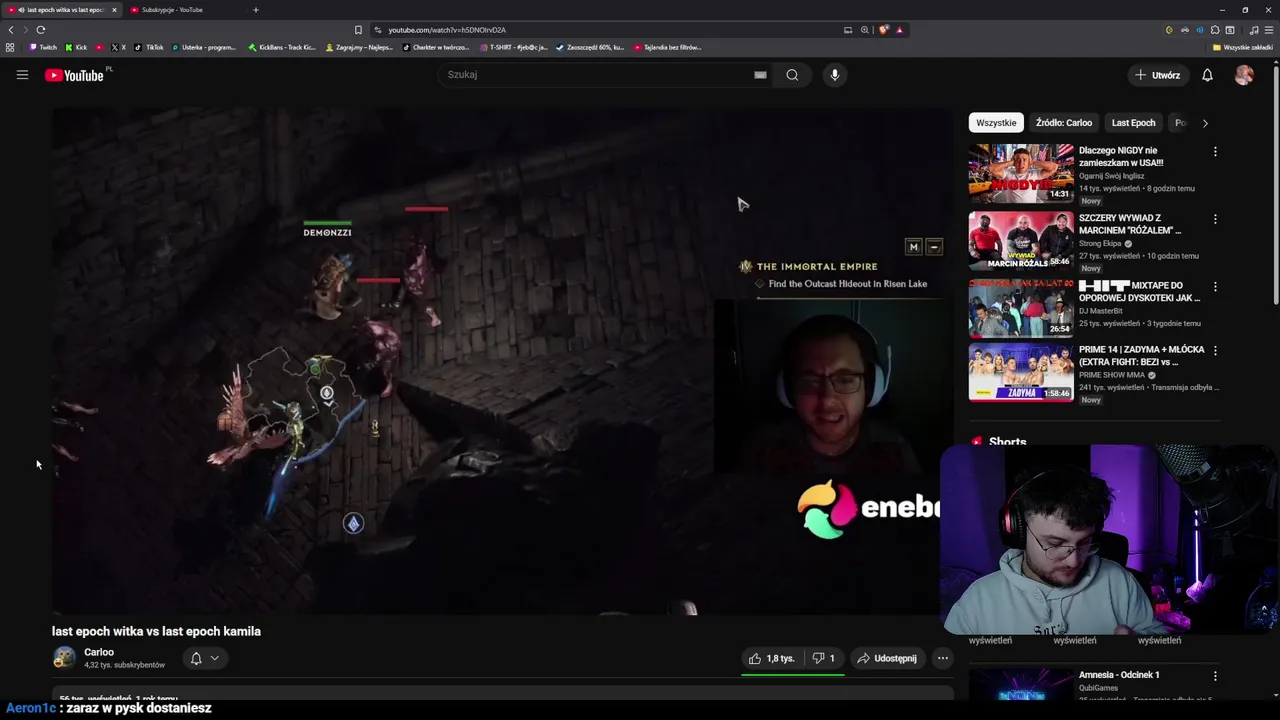Select the Źródło: Carloo filter chip

1064,123
